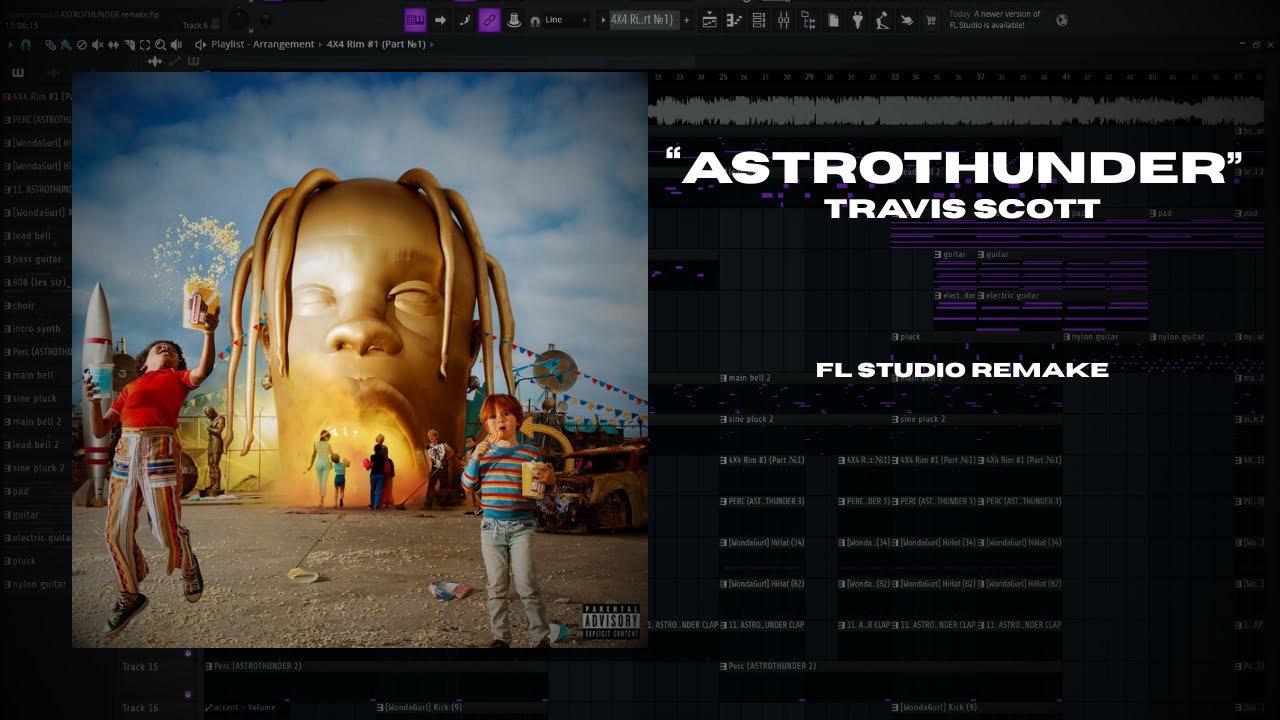Toggle the multilink to controllers button
The image size is (1280, 720).
tap(489, 20)
